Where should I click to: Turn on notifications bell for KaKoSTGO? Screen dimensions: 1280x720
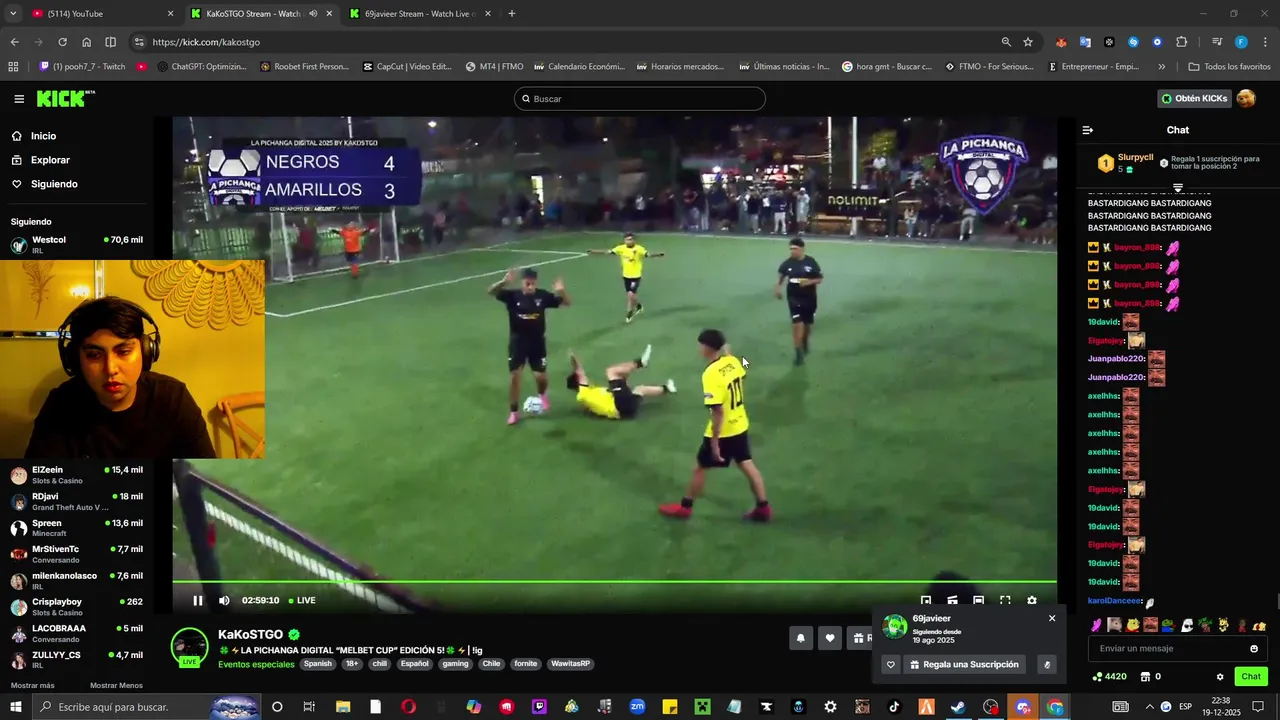[800, 638]
